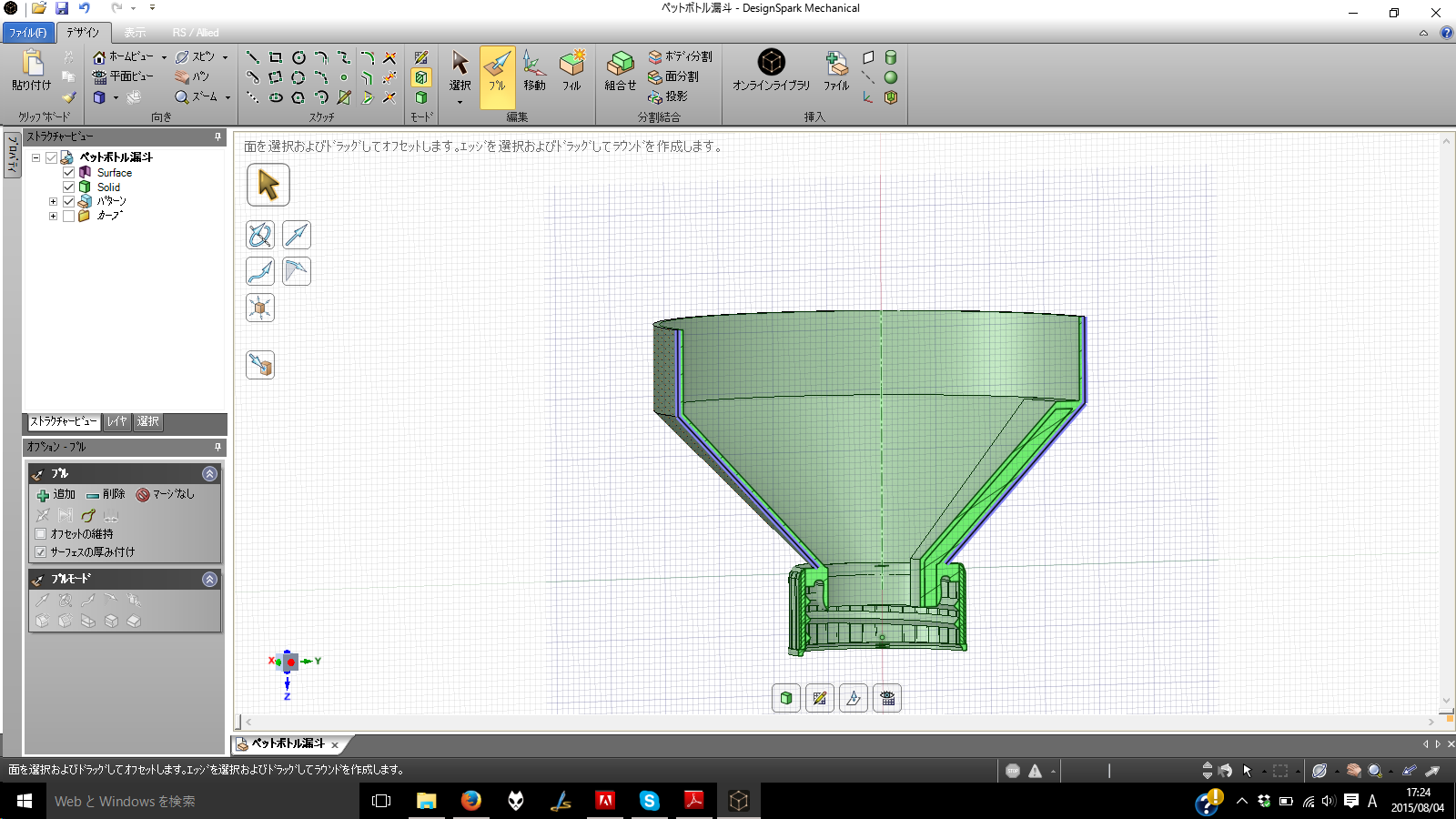Screen dimensions: 1456x819
Task: Collapse the ribbon with the chevron
Action: (1423, 33)
